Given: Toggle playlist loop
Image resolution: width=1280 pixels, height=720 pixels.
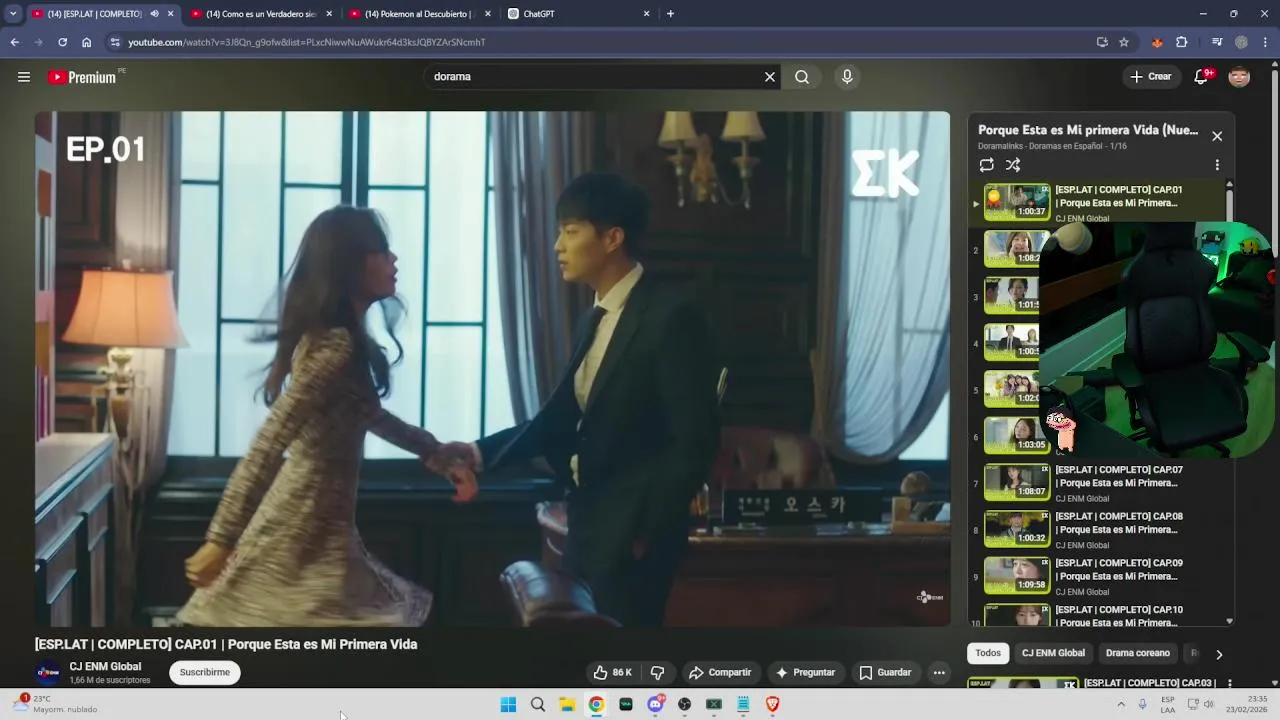Looking at the screenshot, I should (x=987, y=165).
